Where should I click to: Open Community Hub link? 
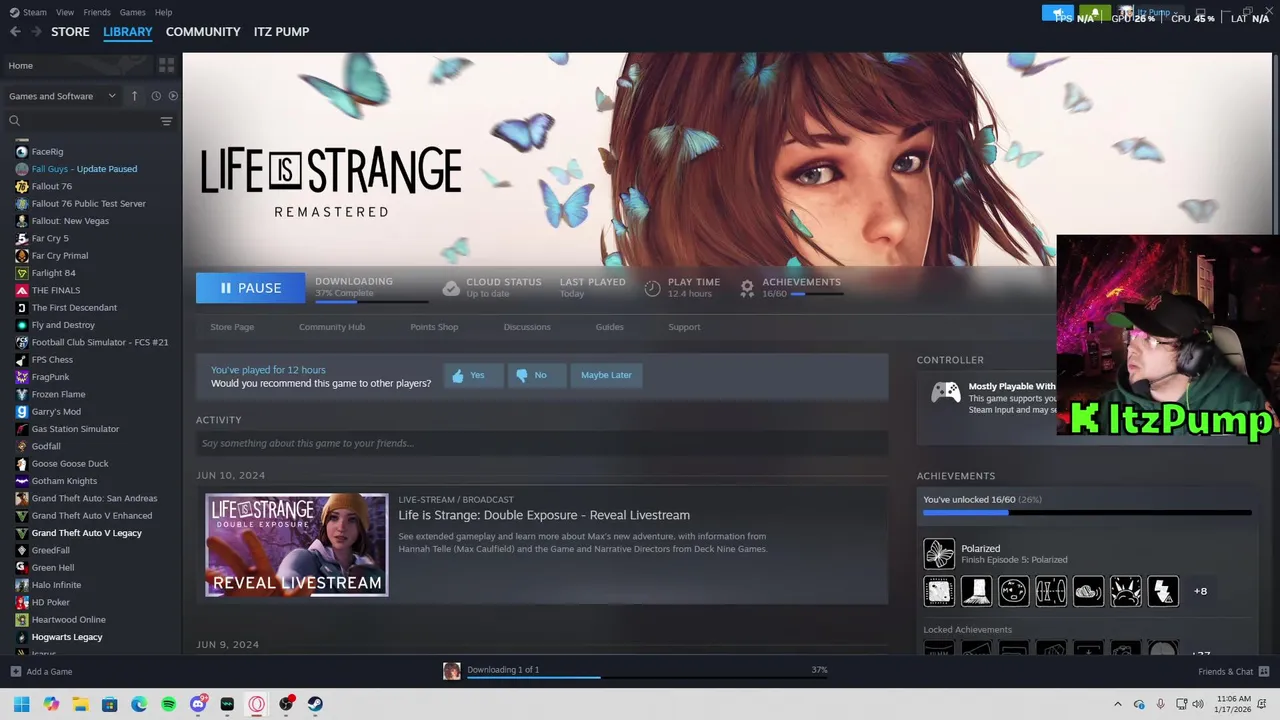point(332,327)
